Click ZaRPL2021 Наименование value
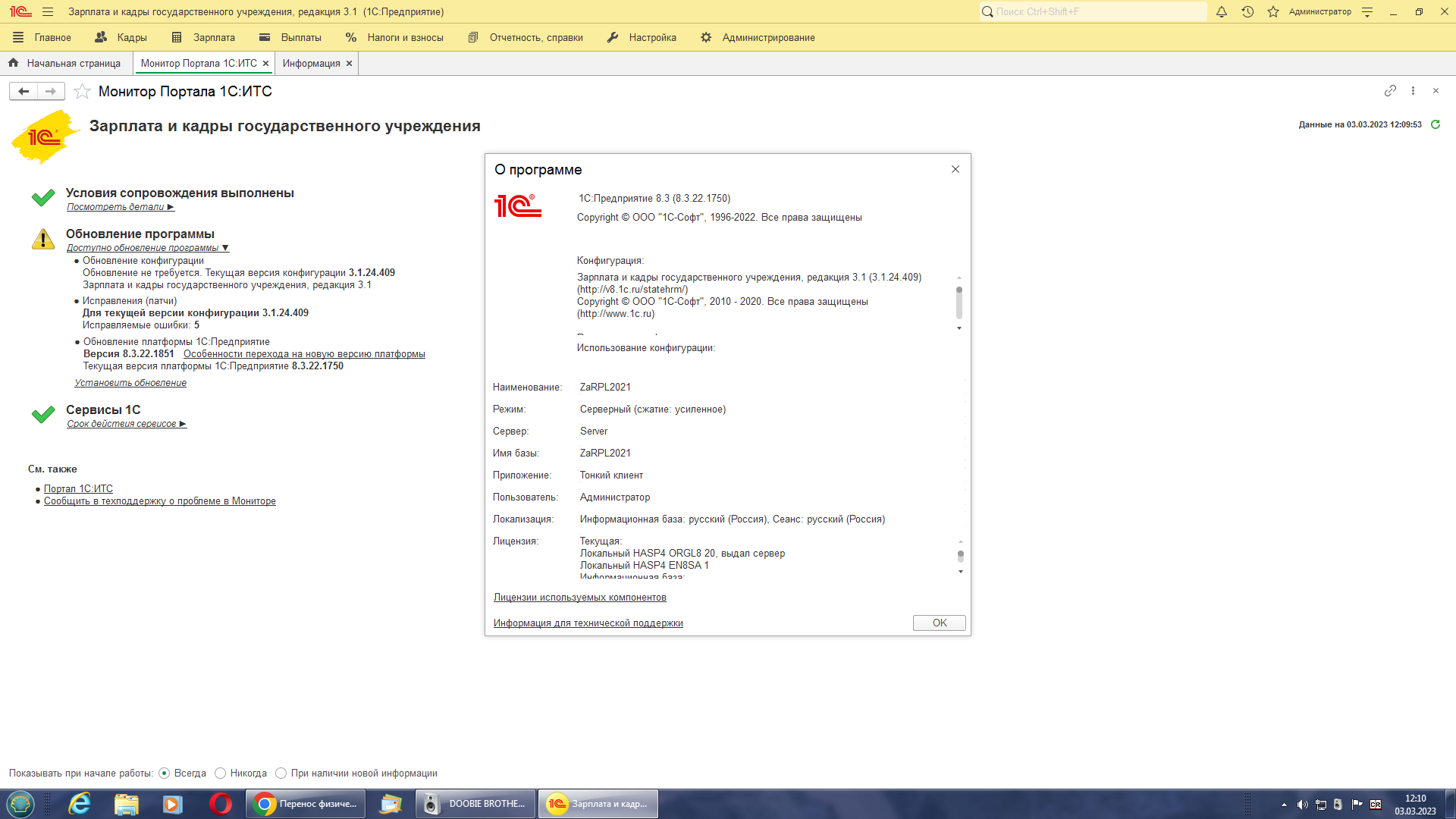 pyautogui.click(x=605, y=388)
